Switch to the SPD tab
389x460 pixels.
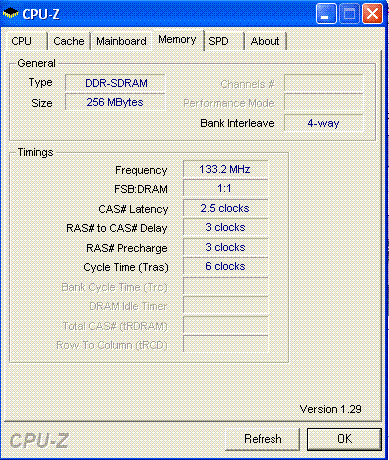click(224, 41)
